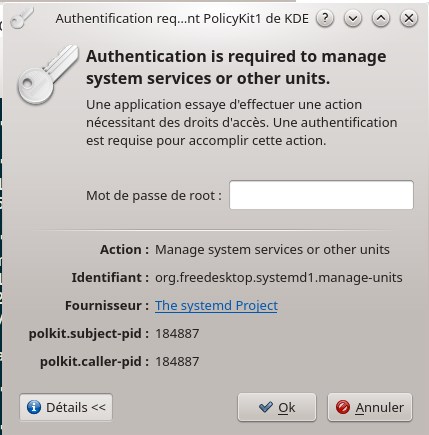Minimize window using down-chevron title button
Image resolution: width=429 pixels, height=435 pixels.
(353, 18)
